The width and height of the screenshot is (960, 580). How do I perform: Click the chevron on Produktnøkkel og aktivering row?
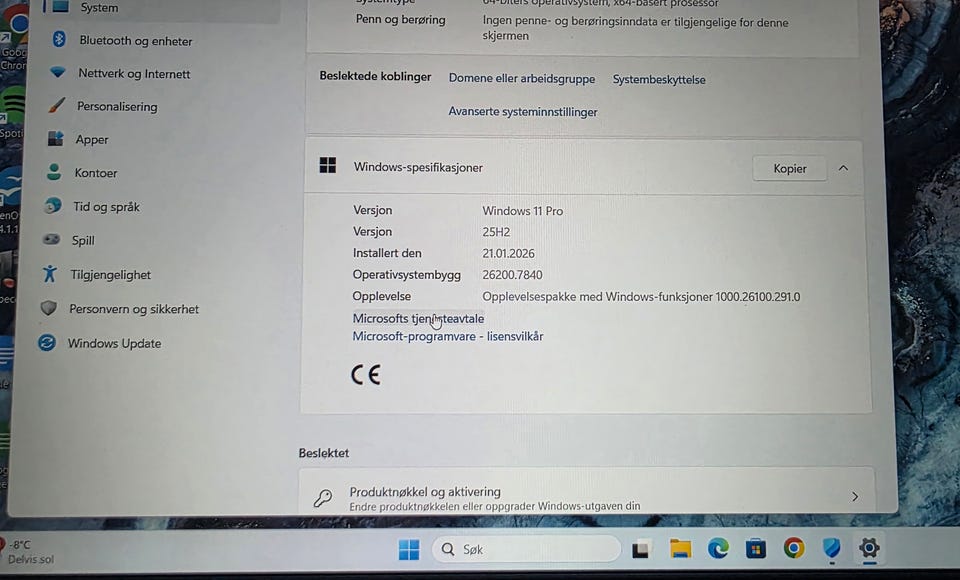click(x=855, y=497)
